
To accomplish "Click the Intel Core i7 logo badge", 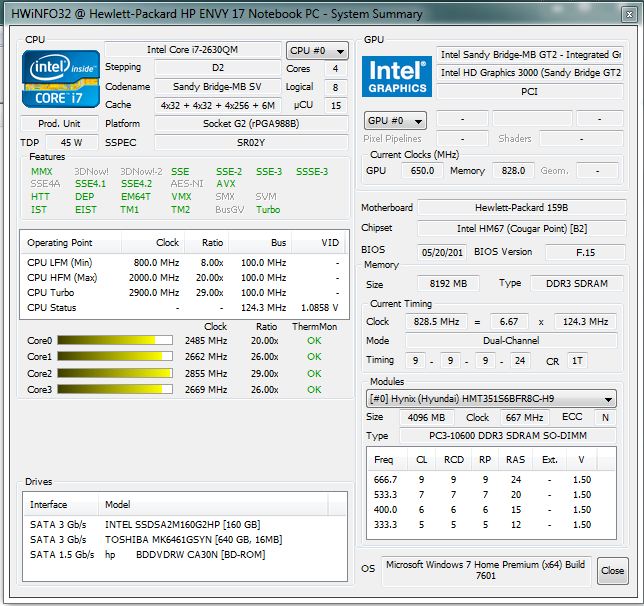I will (61, 79).
